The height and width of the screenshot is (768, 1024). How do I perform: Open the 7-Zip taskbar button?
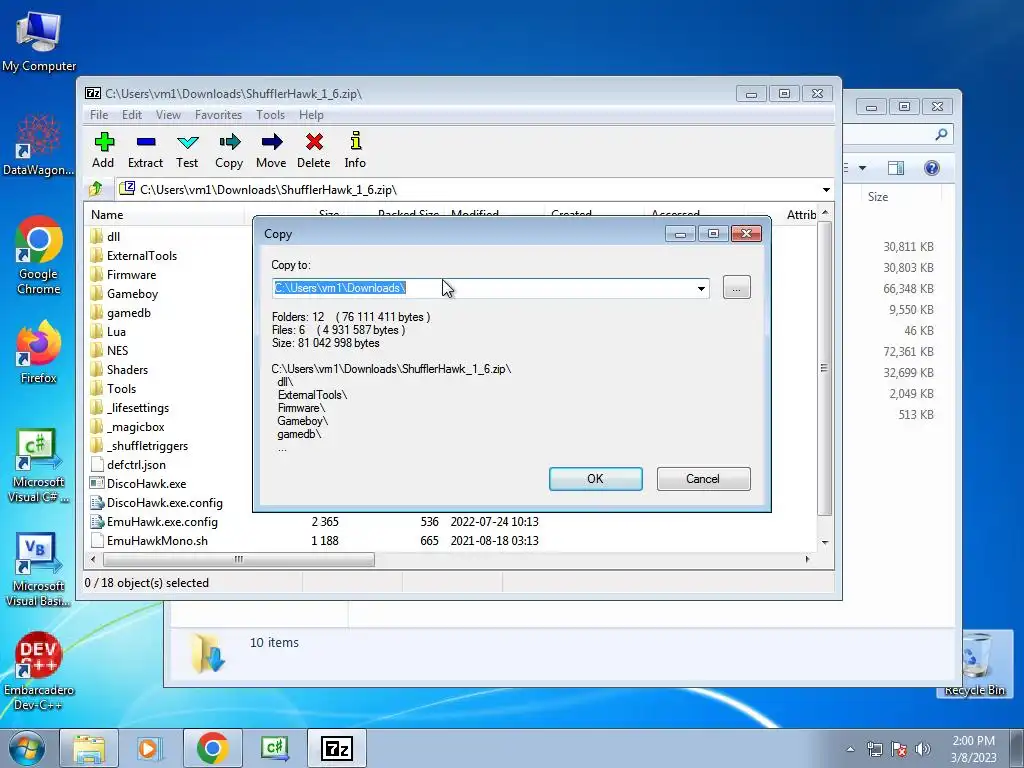tap(337, 748)
